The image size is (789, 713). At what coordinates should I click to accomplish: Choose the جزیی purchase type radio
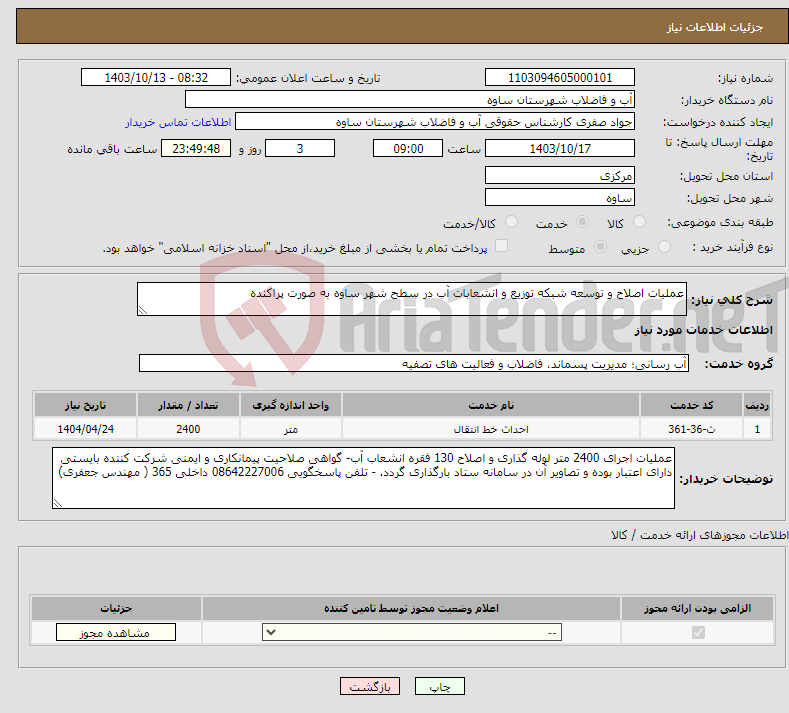pyautogui.click(x=664, y=247)
